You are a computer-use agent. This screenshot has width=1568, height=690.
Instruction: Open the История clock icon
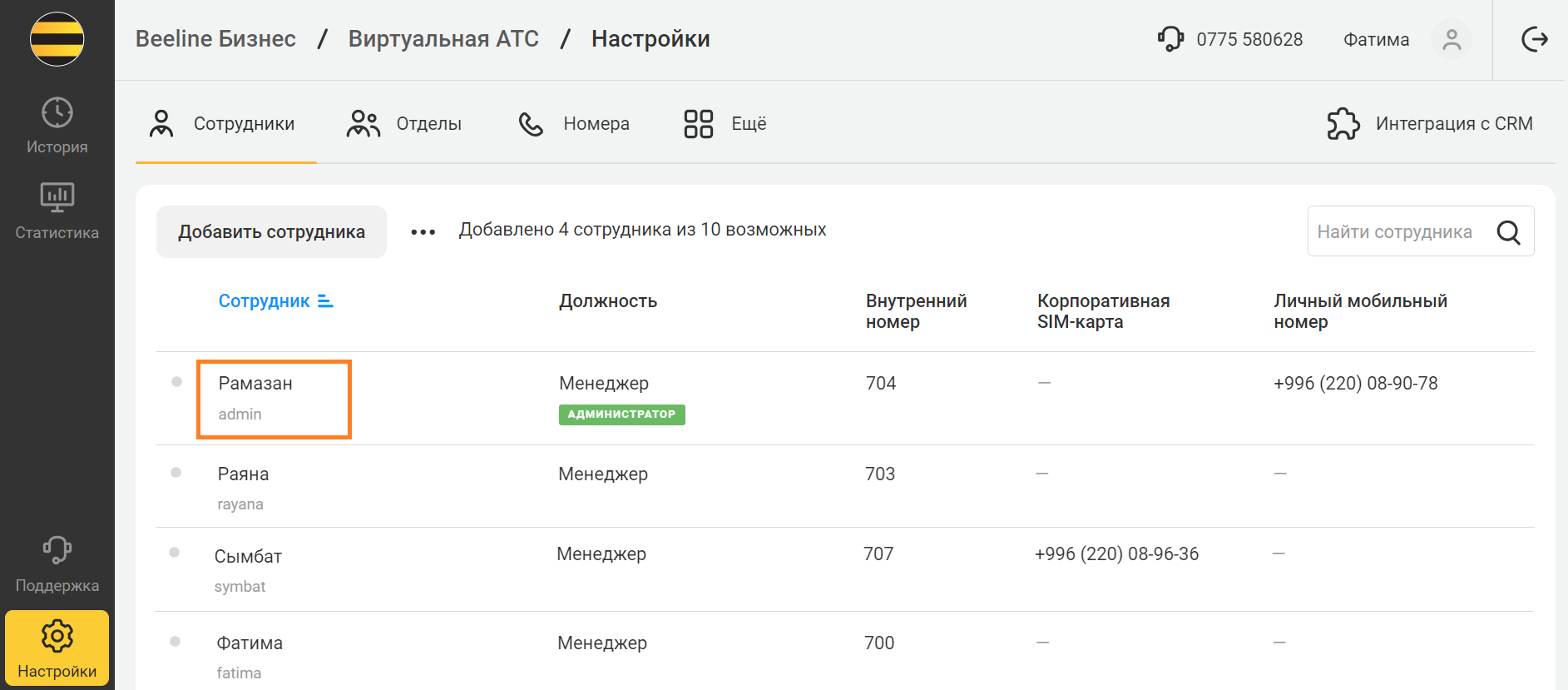click(x=57, y=112)
